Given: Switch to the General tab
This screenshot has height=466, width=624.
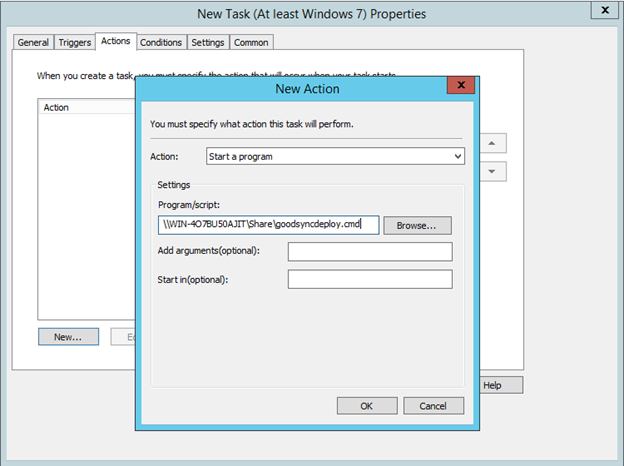Looking at the screenshot, I should click(x=33, y=42).
